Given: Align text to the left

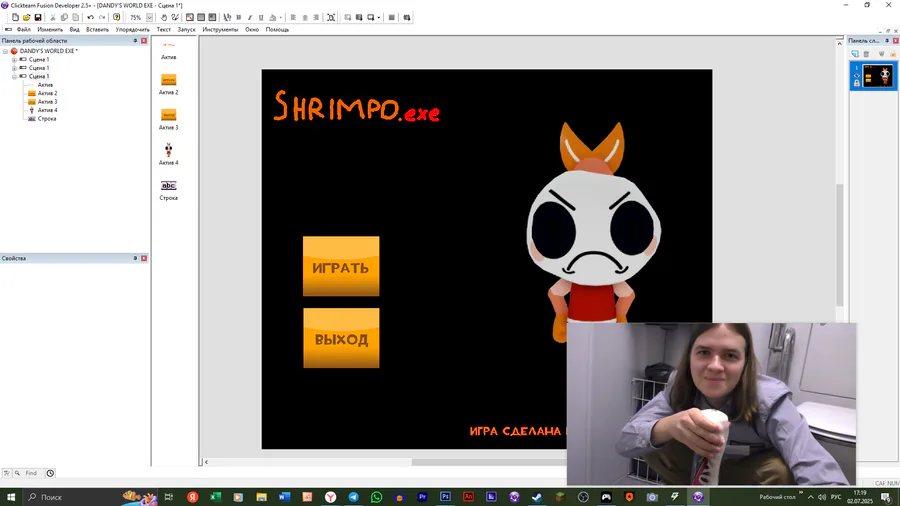Looking at the screenshot, I should [293, 17].
